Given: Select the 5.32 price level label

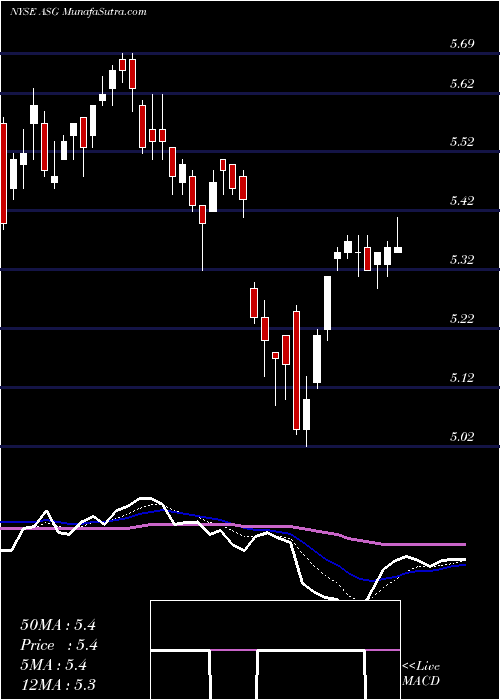Looking at the screenshot, I should (x=462, y=259).
